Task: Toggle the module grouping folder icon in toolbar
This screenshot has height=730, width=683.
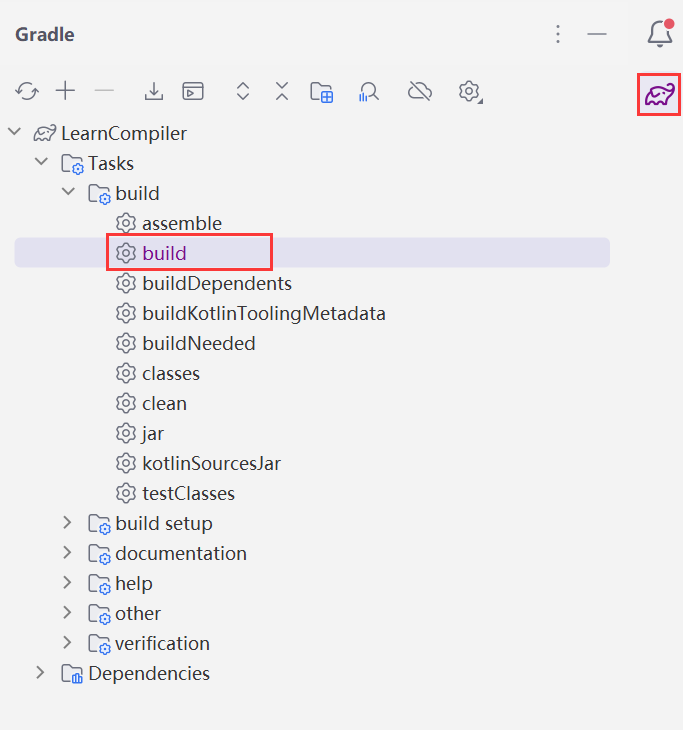Action: (321, 92)
